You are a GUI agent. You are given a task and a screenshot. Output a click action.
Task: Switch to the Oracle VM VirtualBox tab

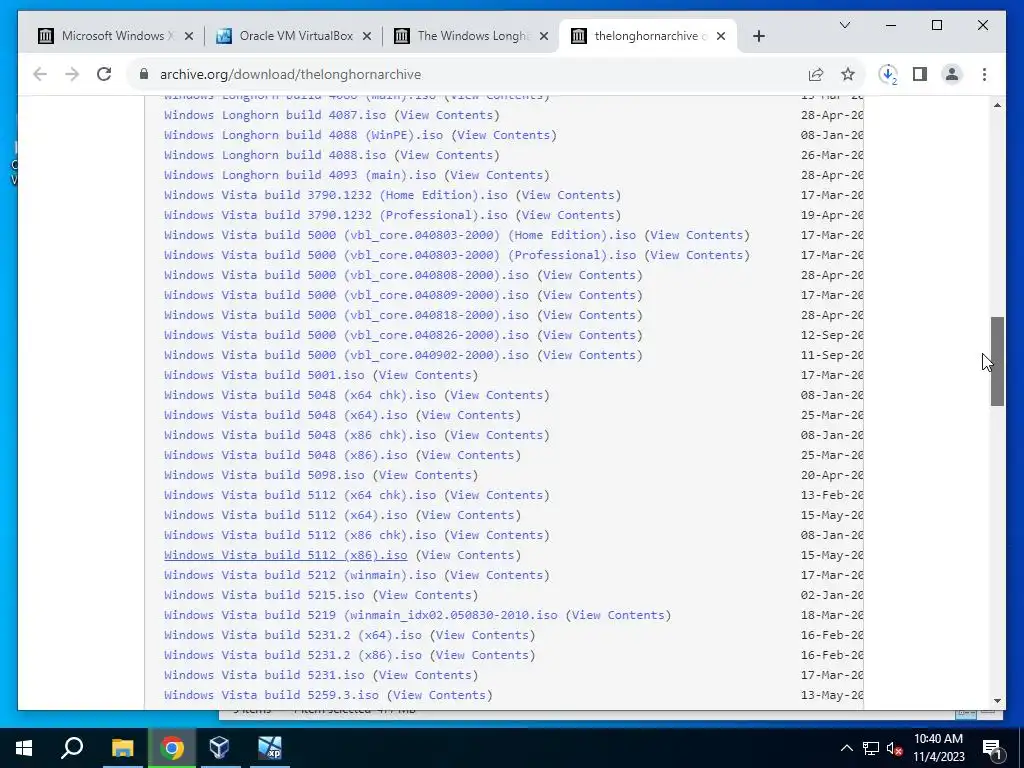[x=293, y=36]
